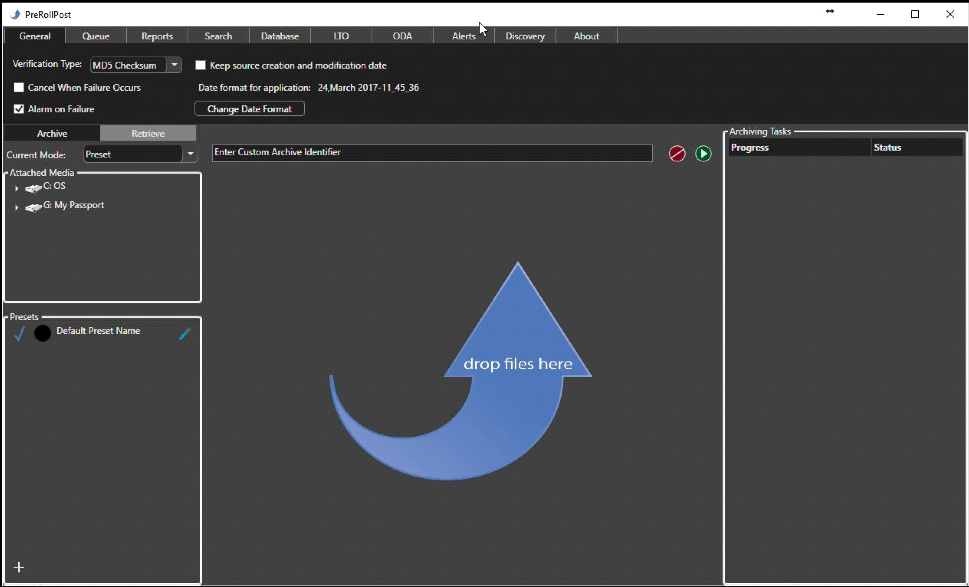Click the Progress column header
The width and height of the screenshot is (969, 587).
tap(800, 148)
